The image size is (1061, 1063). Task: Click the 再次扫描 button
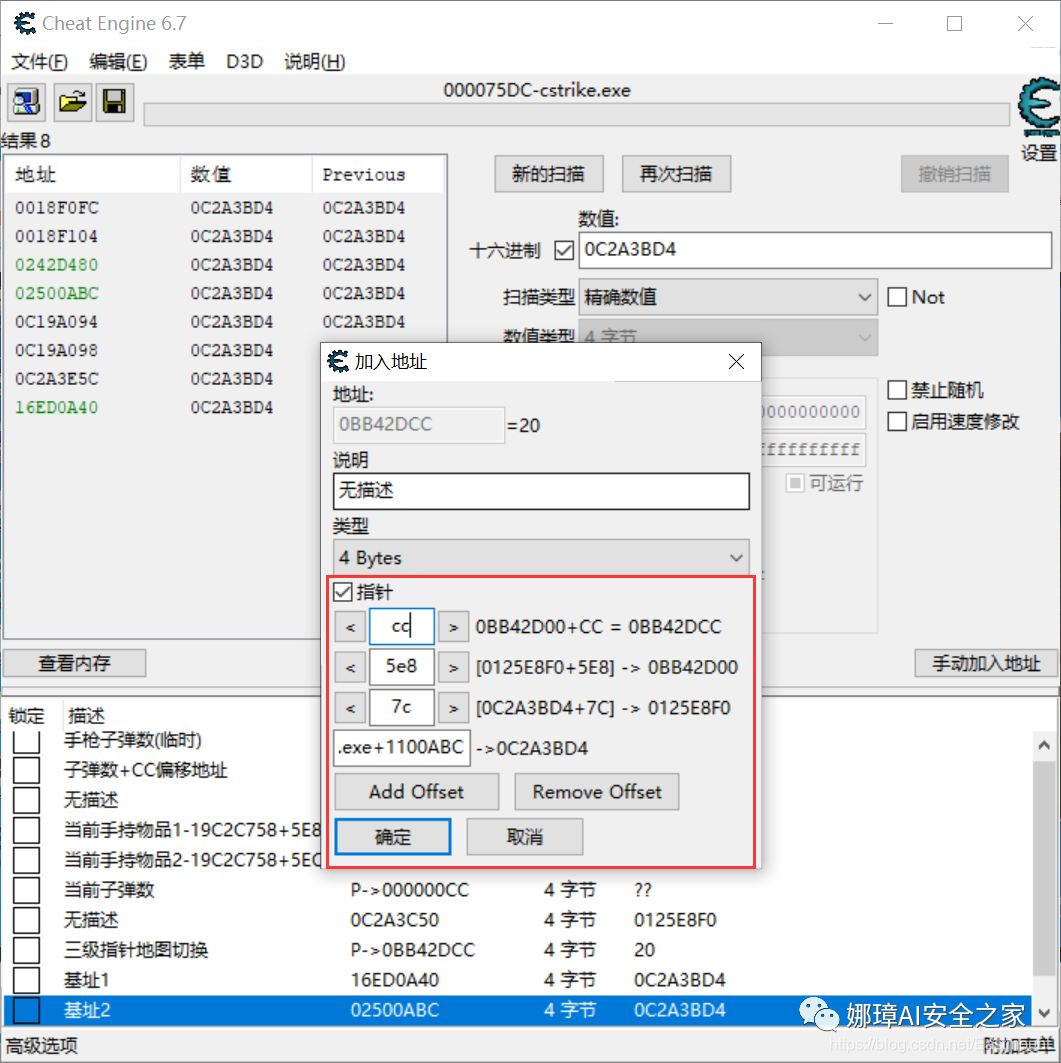pyautogui.click(x=676, y=174)
